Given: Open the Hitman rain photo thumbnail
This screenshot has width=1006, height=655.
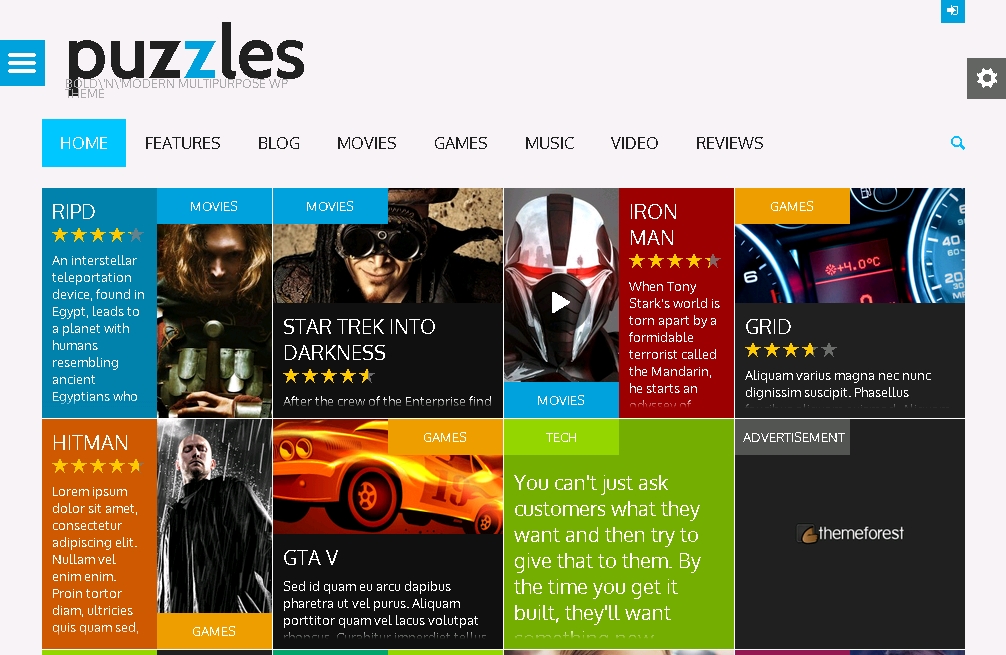Looking at the screenshot, I should tap(214, 516).
